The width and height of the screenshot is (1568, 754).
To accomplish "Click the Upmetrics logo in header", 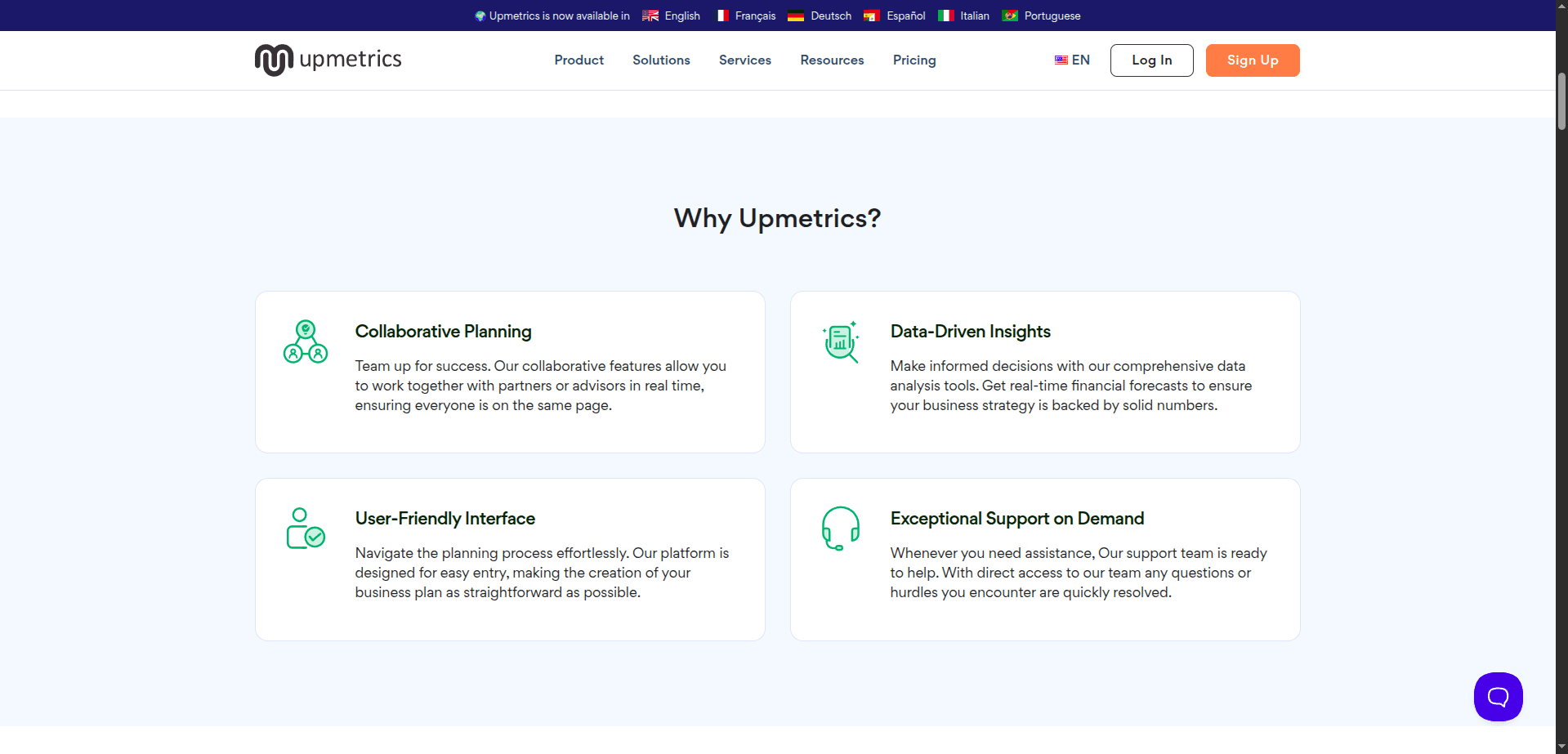I will 328,60.
